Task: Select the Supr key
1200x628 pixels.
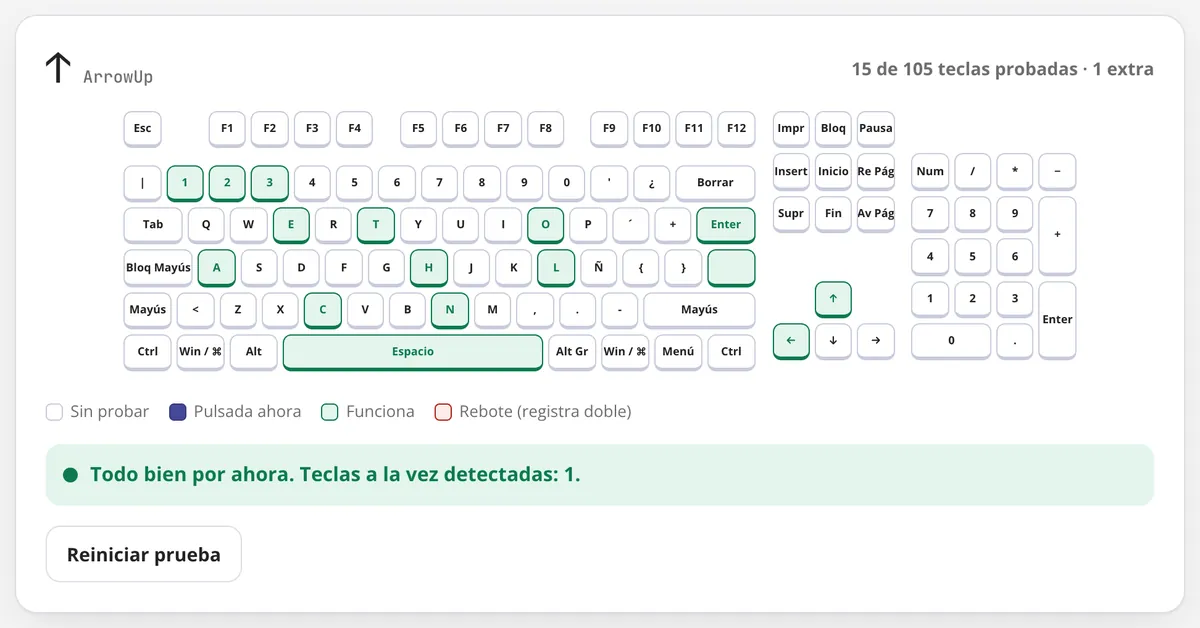Action: point(791,214)
